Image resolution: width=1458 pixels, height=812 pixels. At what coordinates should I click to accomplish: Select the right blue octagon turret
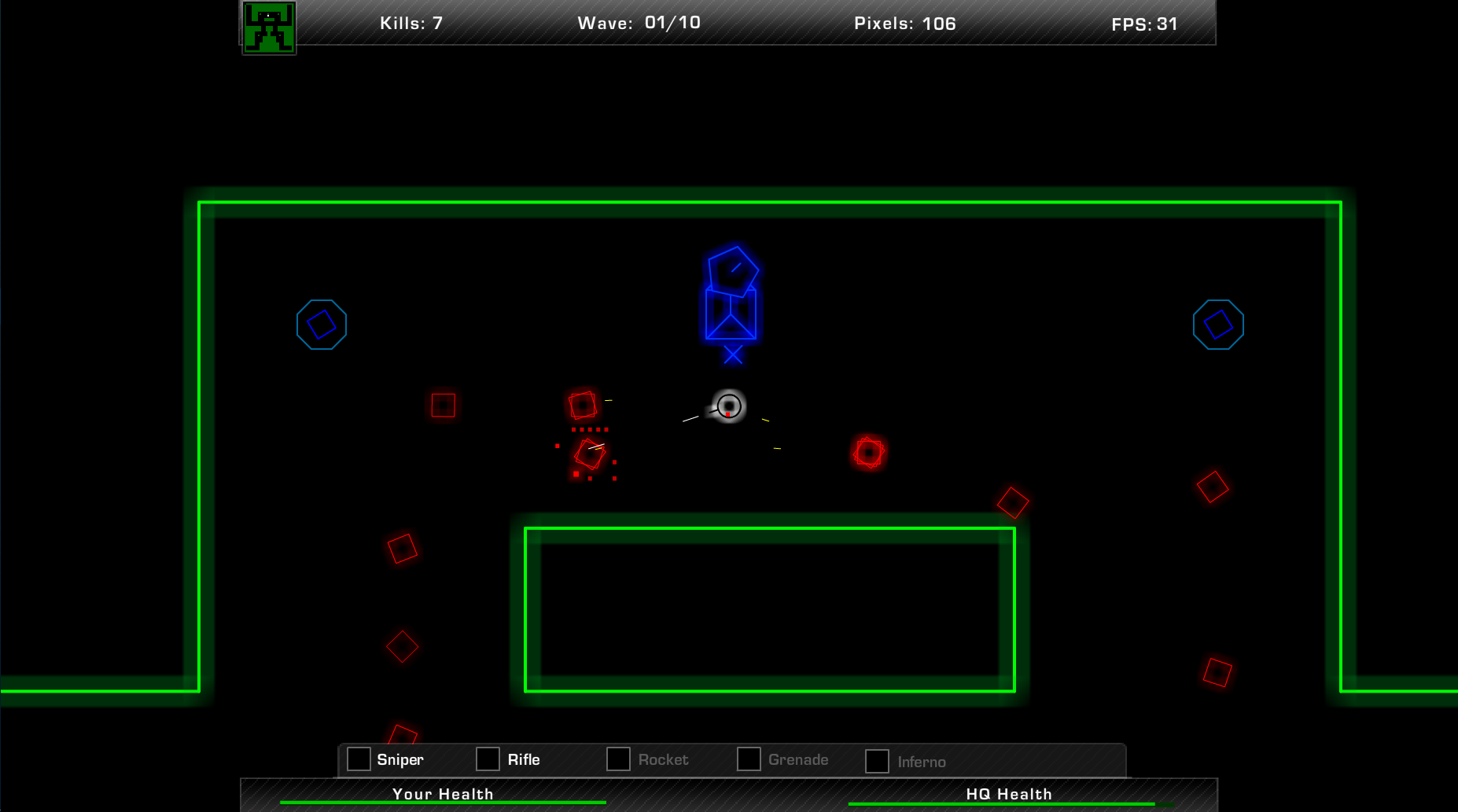pos(1218,325)
